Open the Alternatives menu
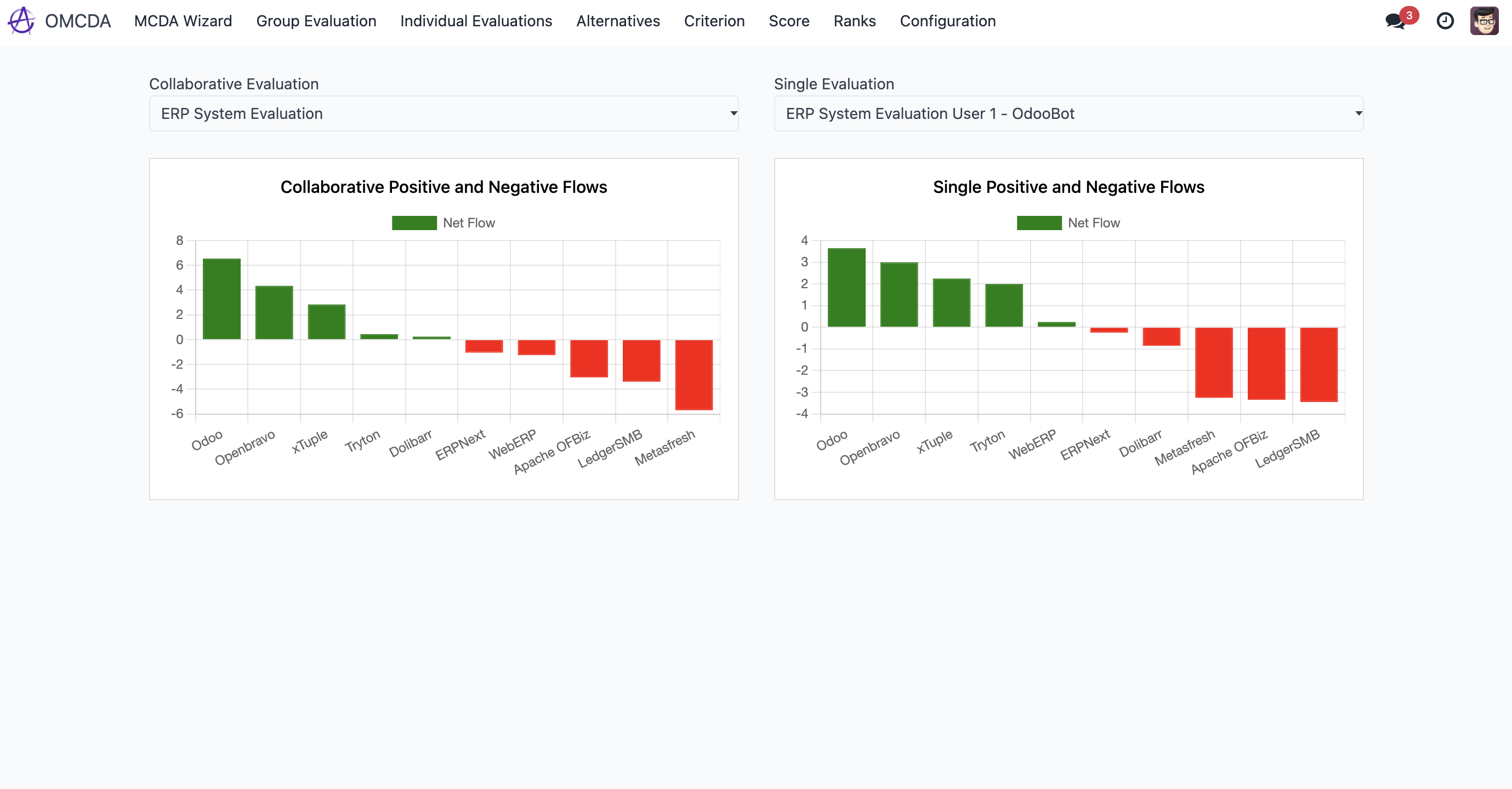This screenshot has width=1512, height=789. point(618,21)
